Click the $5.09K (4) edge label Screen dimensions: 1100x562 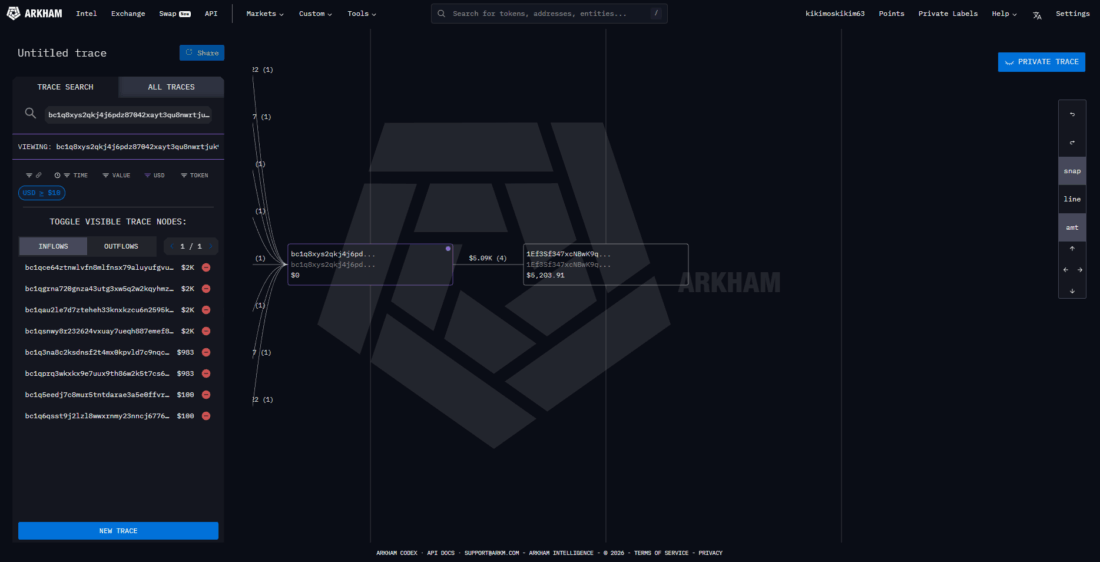pyautogui.click(x=488, y=258)
